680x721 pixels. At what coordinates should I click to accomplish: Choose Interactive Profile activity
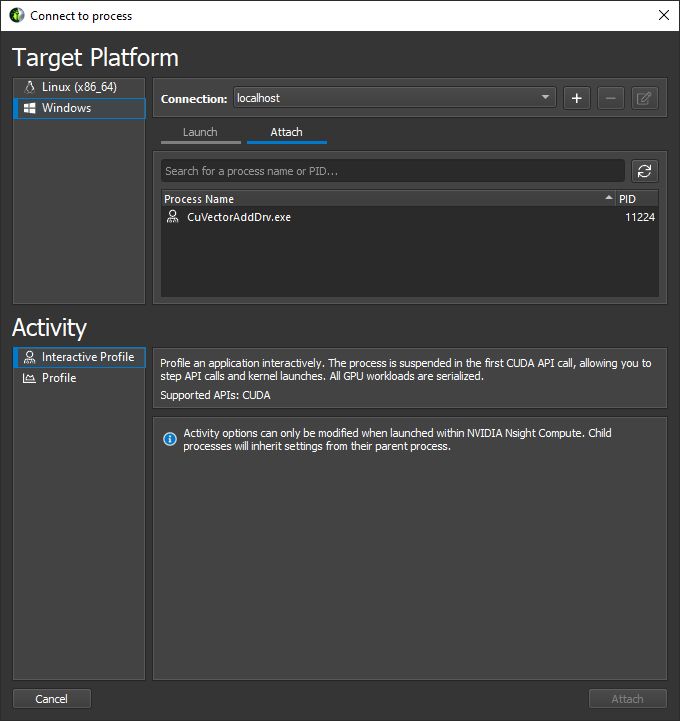pos(79,357)
